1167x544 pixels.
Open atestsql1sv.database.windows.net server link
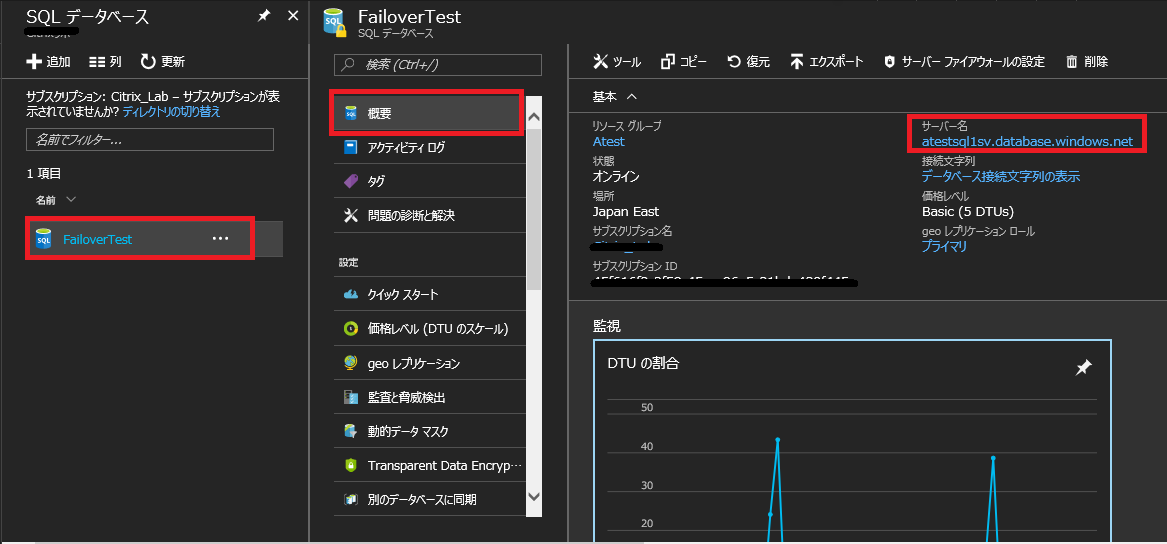pos(1027,141)
